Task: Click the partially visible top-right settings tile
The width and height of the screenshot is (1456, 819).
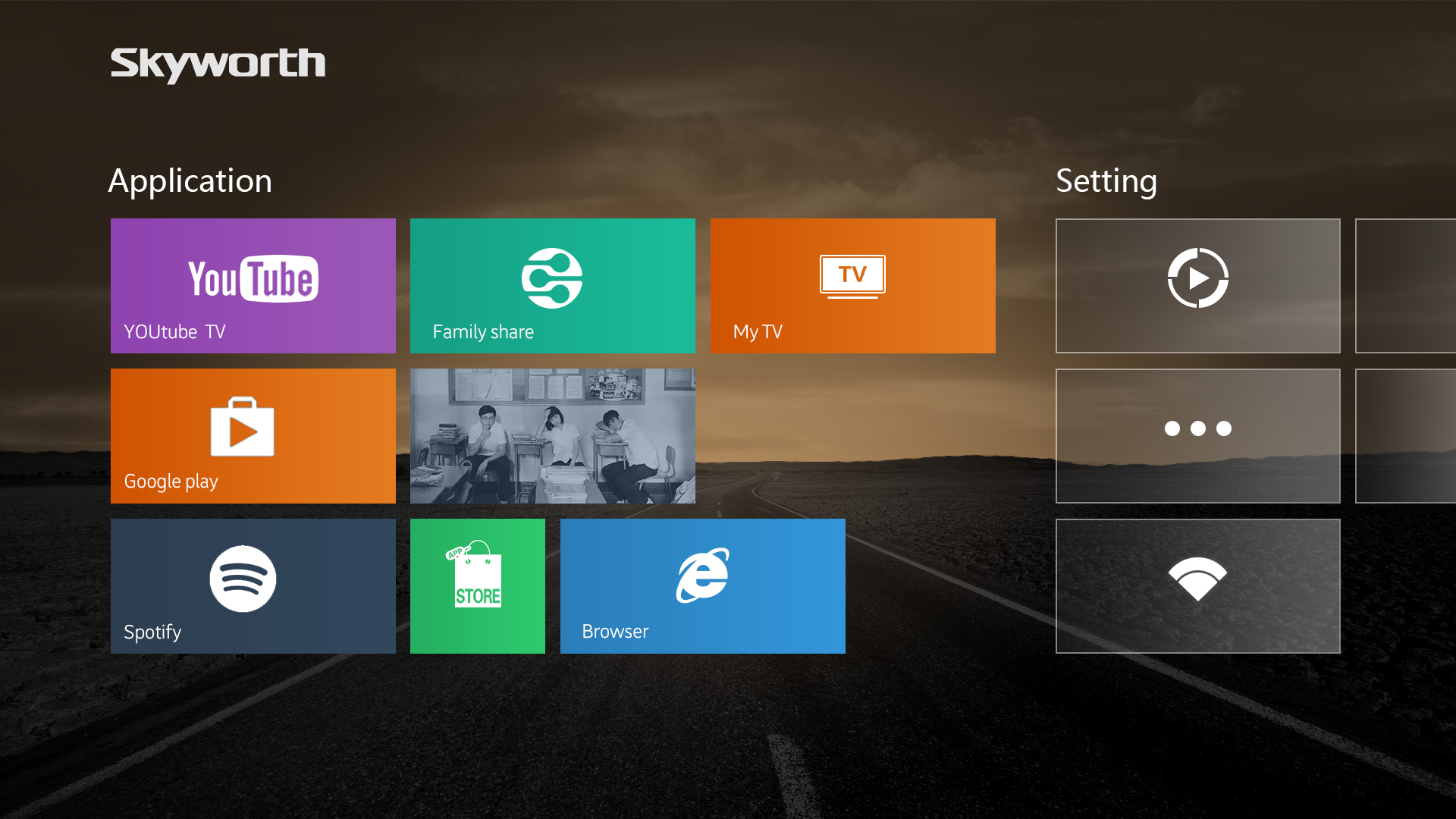Action: pos(1405,285)
